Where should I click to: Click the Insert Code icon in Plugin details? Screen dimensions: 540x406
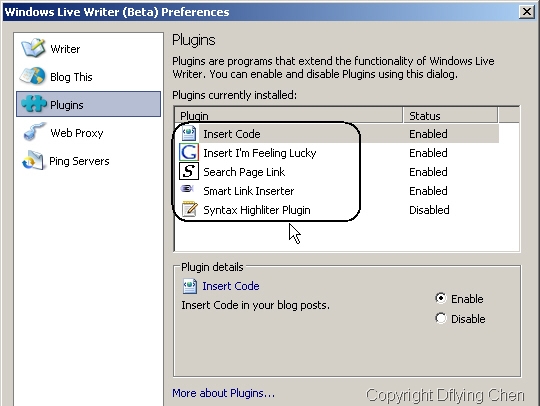[x=189, y=286]
